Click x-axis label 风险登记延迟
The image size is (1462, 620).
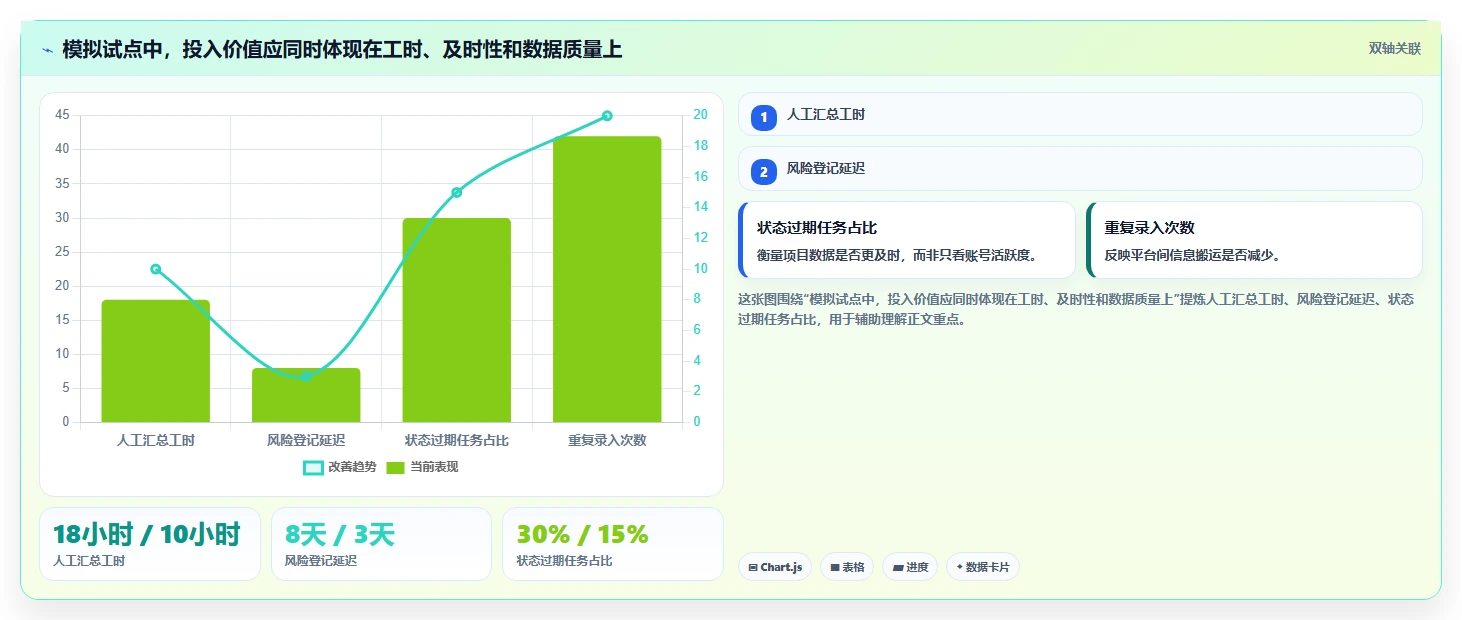coord(306,440)
